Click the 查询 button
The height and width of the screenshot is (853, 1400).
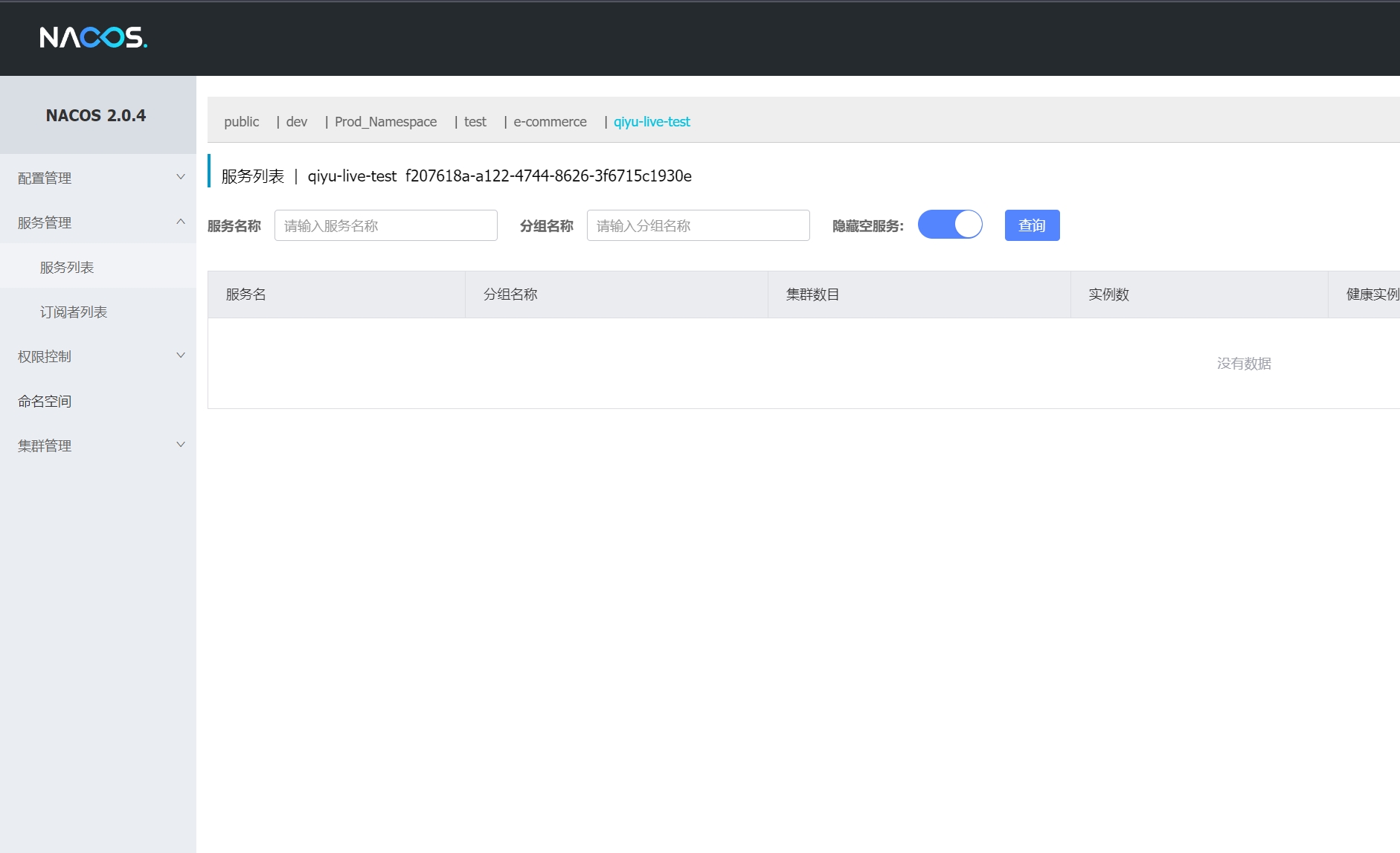[x=1033, y=225]
